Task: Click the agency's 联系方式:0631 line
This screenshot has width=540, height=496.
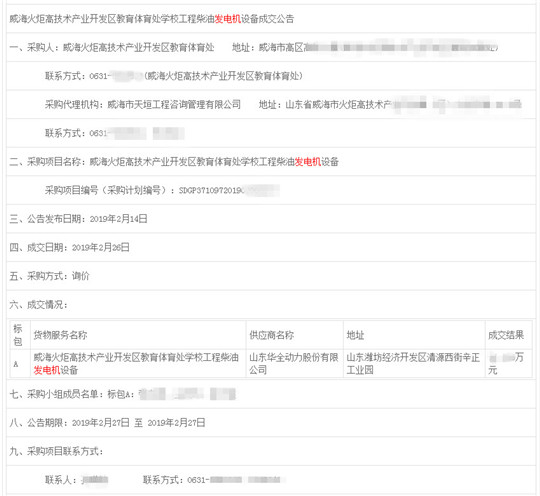Action: click(x=114, y=133)
